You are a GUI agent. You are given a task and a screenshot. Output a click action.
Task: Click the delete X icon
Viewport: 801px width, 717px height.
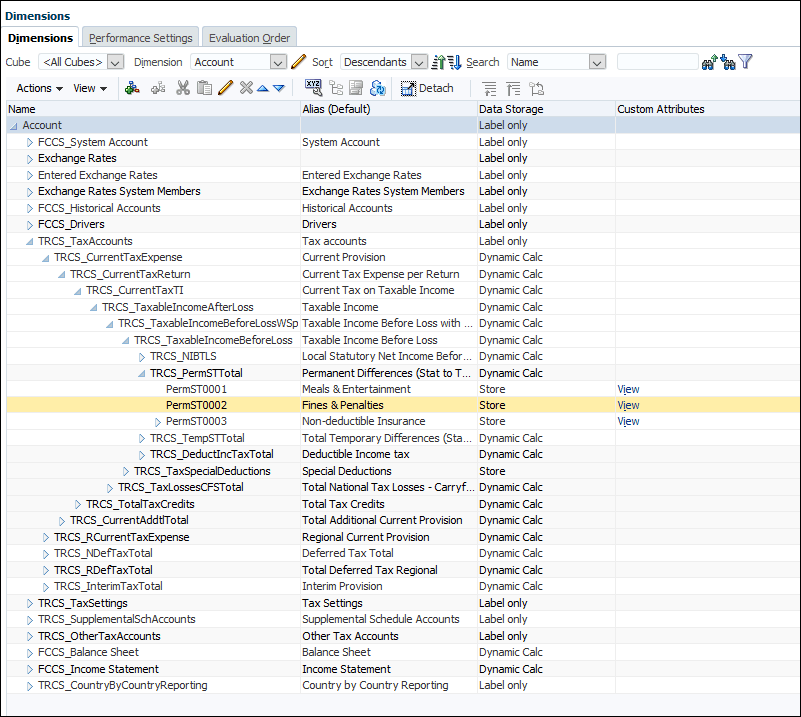point(246,88)
